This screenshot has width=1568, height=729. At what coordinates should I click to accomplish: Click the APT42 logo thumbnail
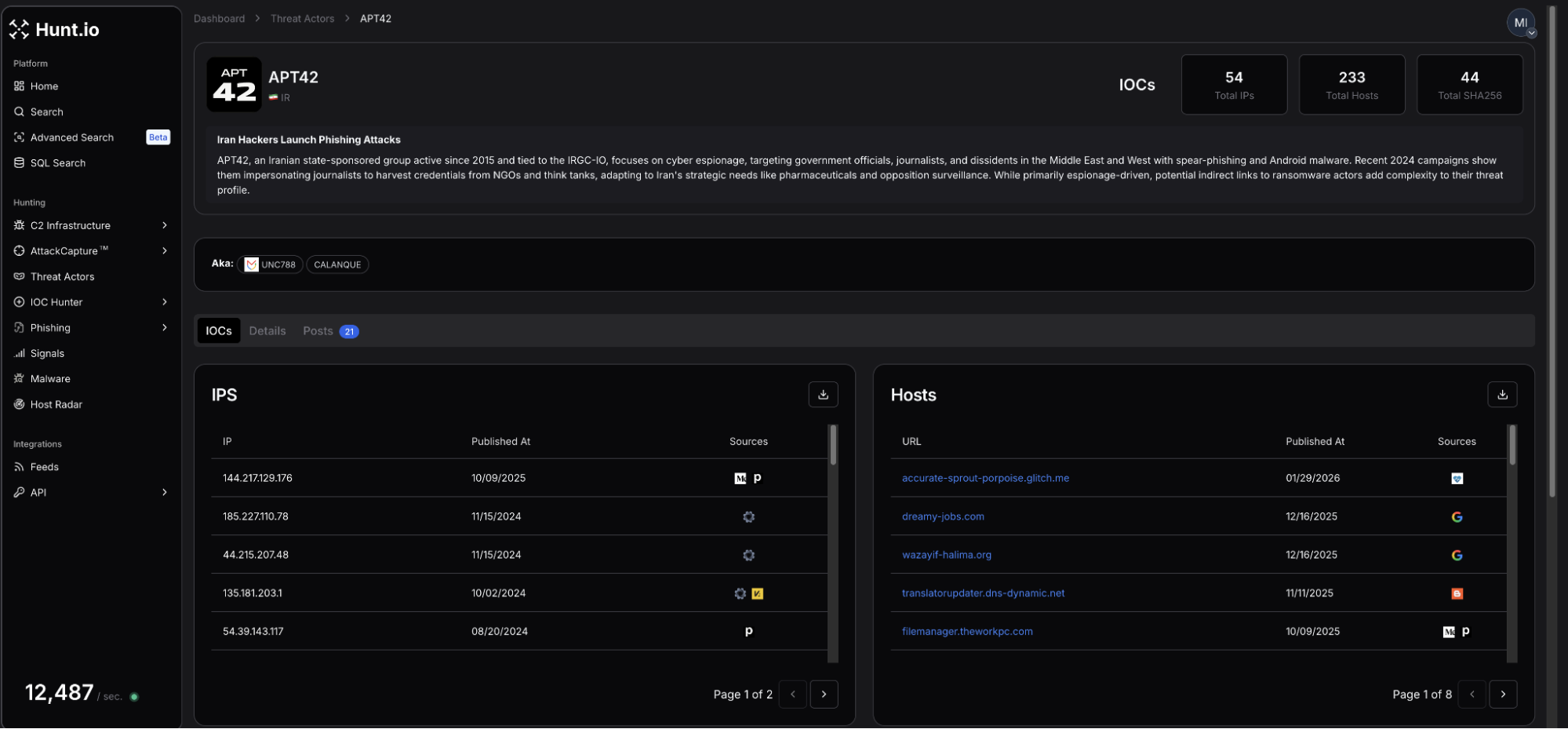click(234, 85)
